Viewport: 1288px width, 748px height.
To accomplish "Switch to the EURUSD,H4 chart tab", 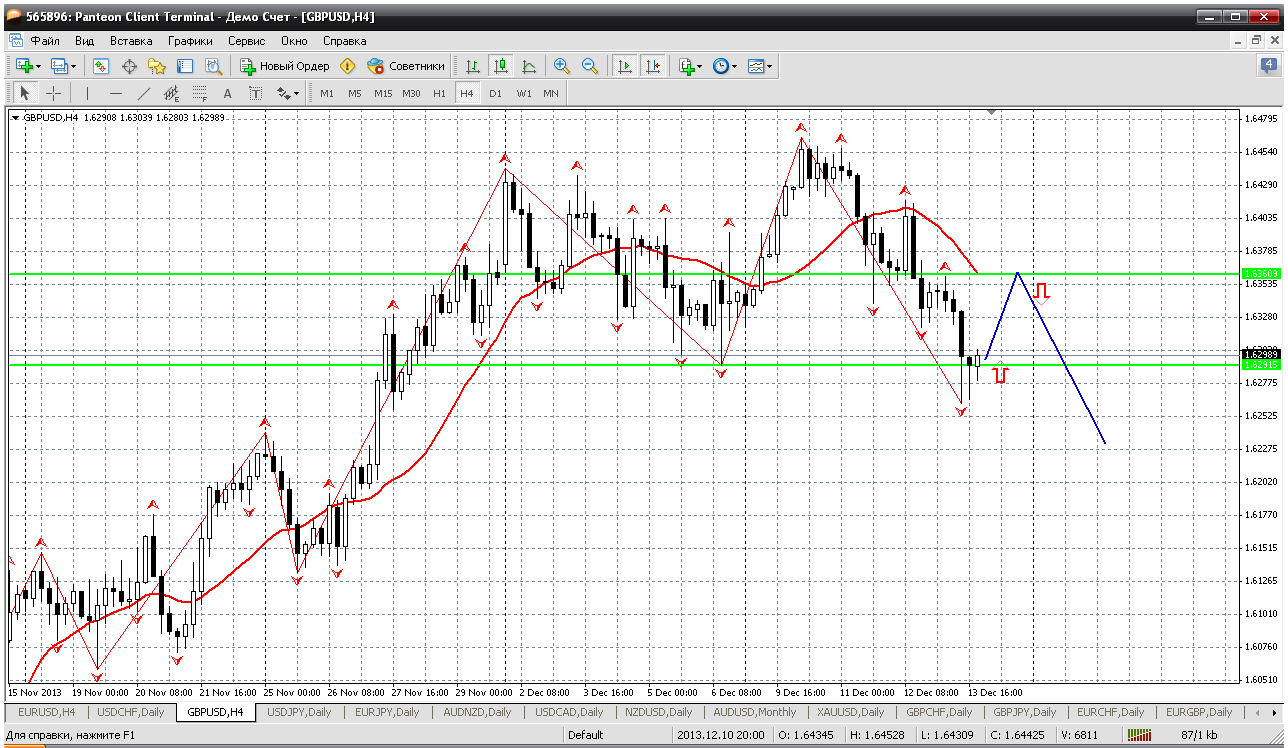I will coord(47,712).
